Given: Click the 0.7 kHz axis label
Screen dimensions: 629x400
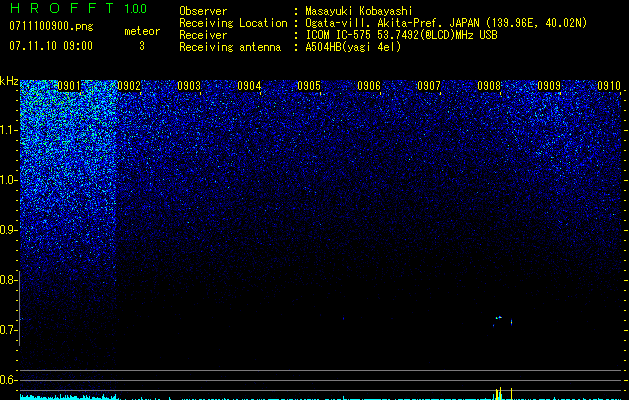Looking at the screenshot, I should (x=9, y=330).
